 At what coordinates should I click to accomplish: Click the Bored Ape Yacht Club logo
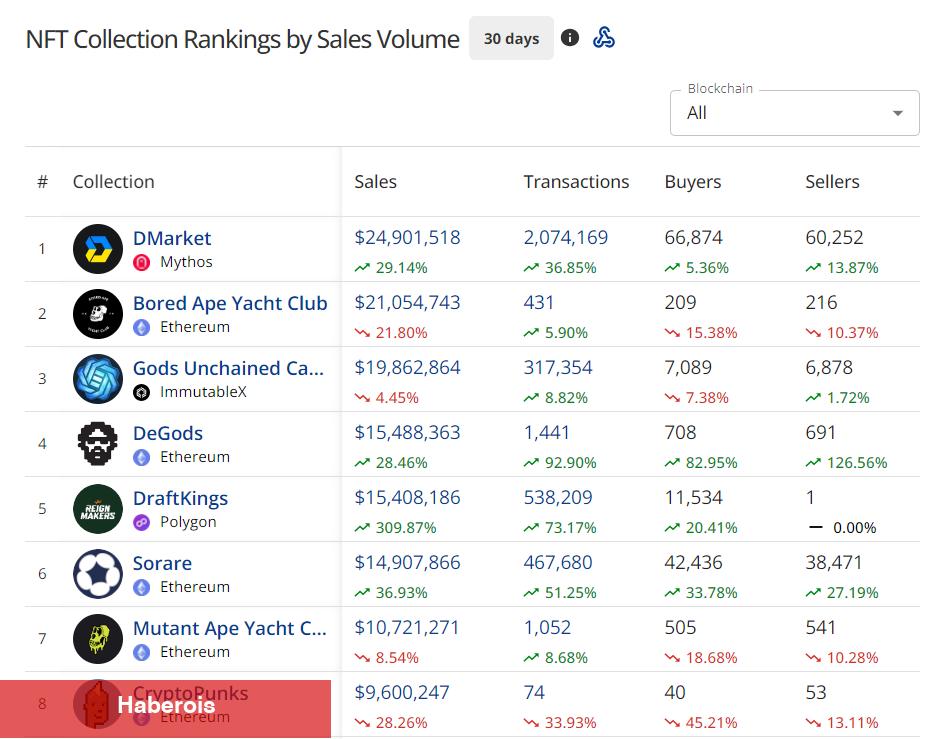point(98,314)
